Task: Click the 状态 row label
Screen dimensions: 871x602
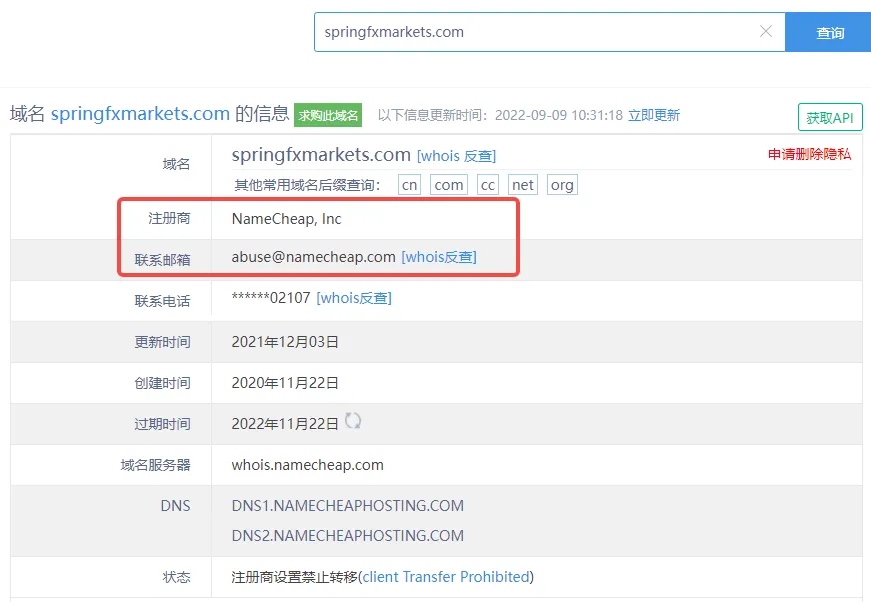Action: pyautogui.click(x=176, y=577)
